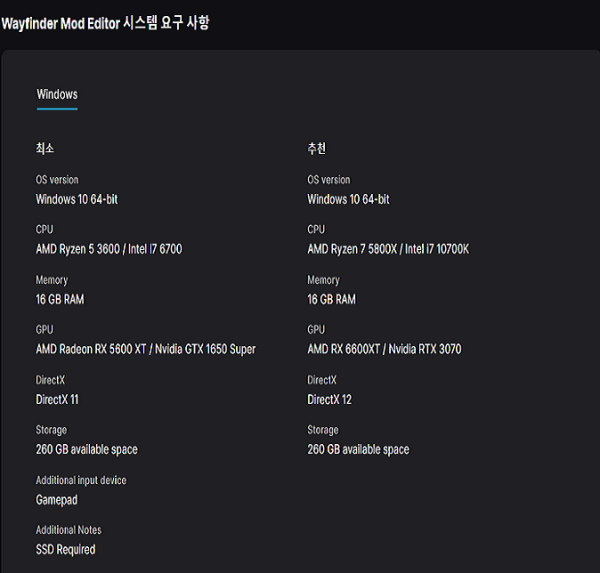Click the SSD Required note

[x=65, y=550]
